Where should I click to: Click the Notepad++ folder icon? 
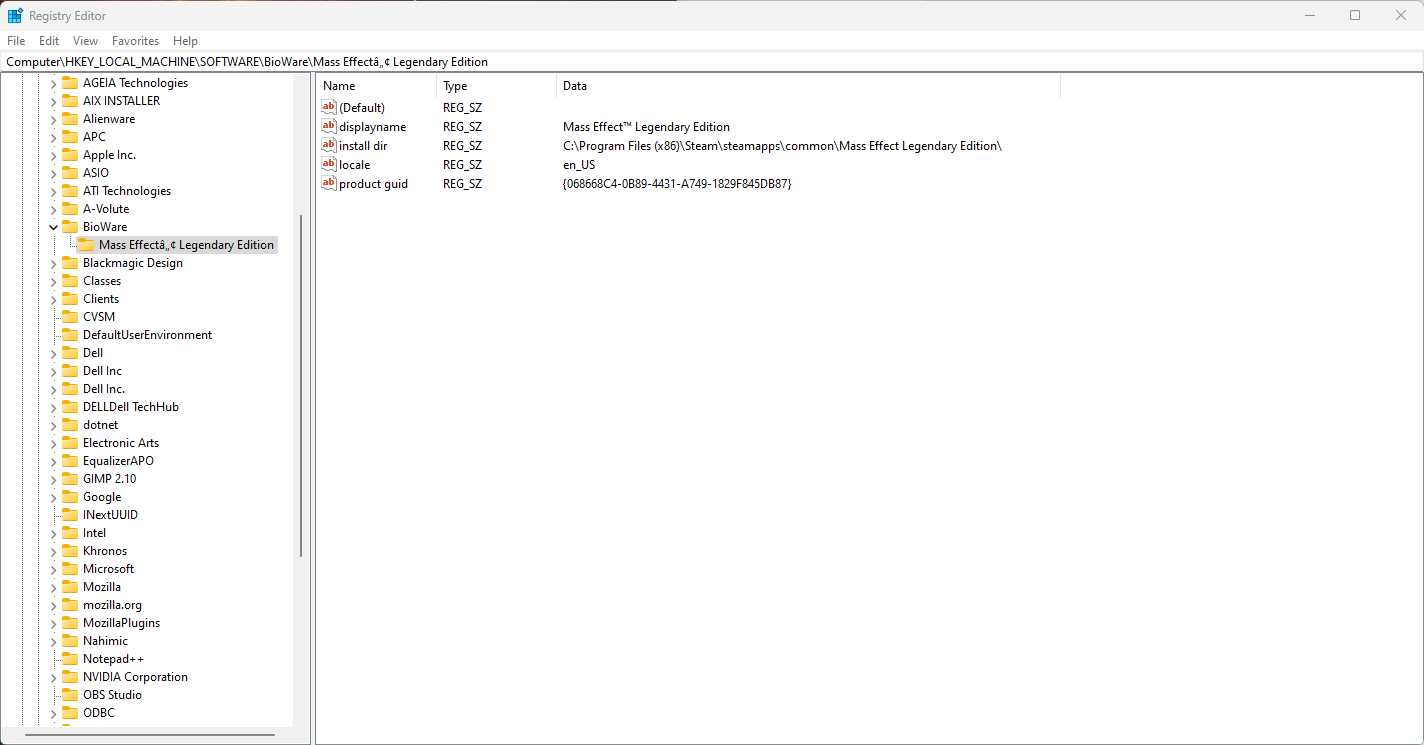(70, 659)
